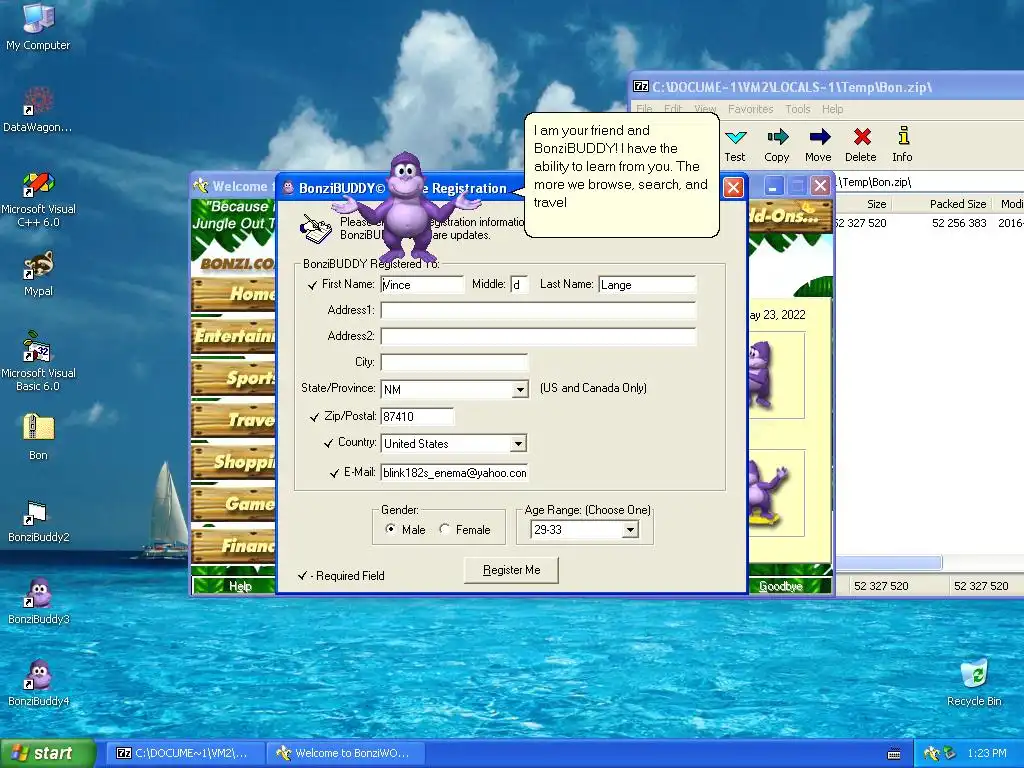Click the keyboard icon on taskbar
This screenshot has height=768, width=1024.
[895, 754]
